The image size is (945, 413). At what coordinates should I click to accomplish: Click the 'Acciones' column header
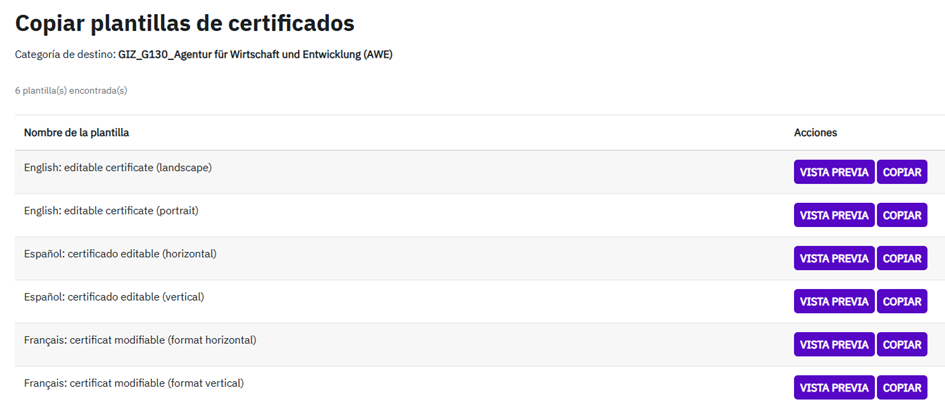click(815, 132)
